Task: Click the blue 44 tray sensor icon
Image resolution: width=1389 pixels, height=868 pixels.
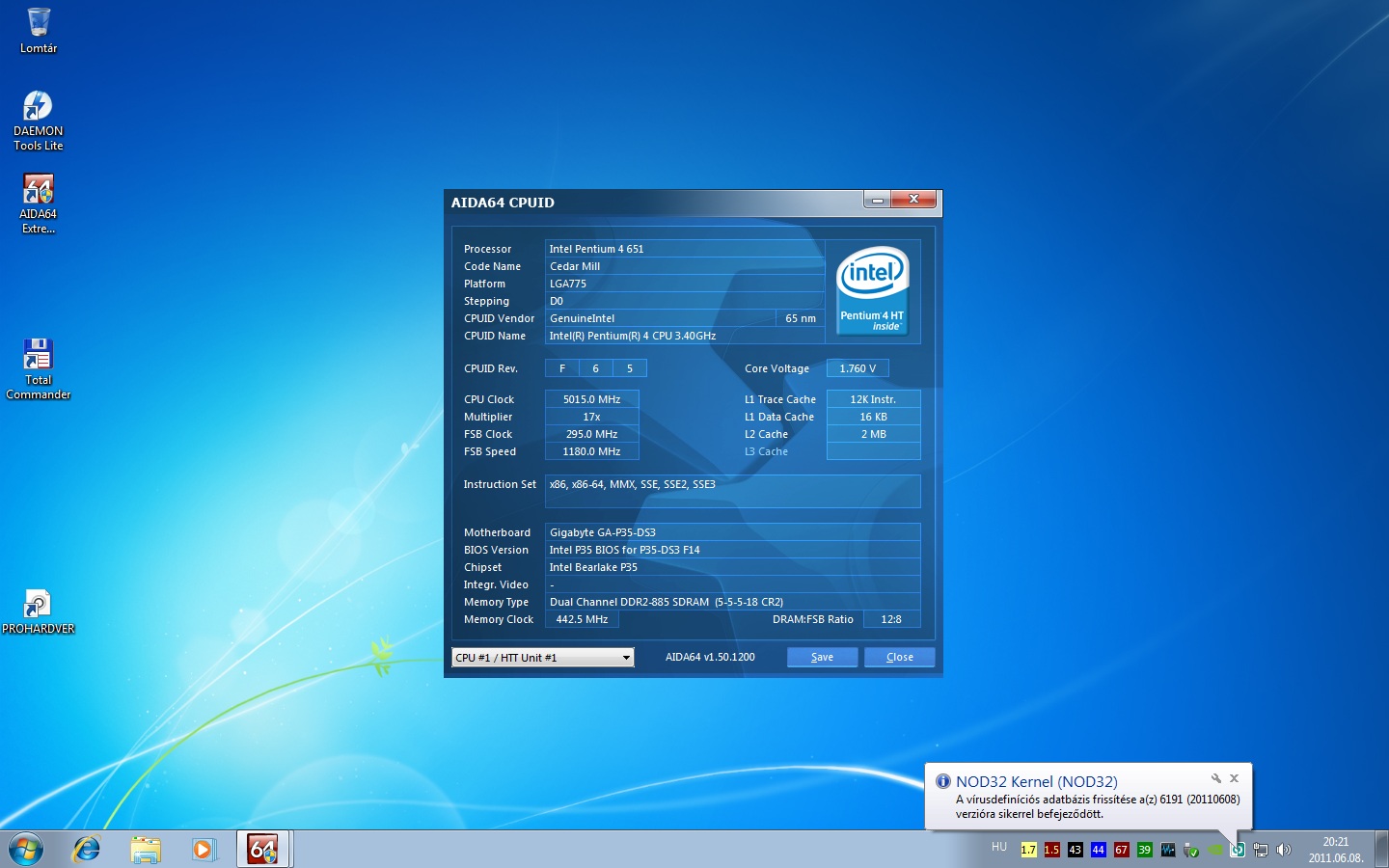Action: click(1098, 850)
